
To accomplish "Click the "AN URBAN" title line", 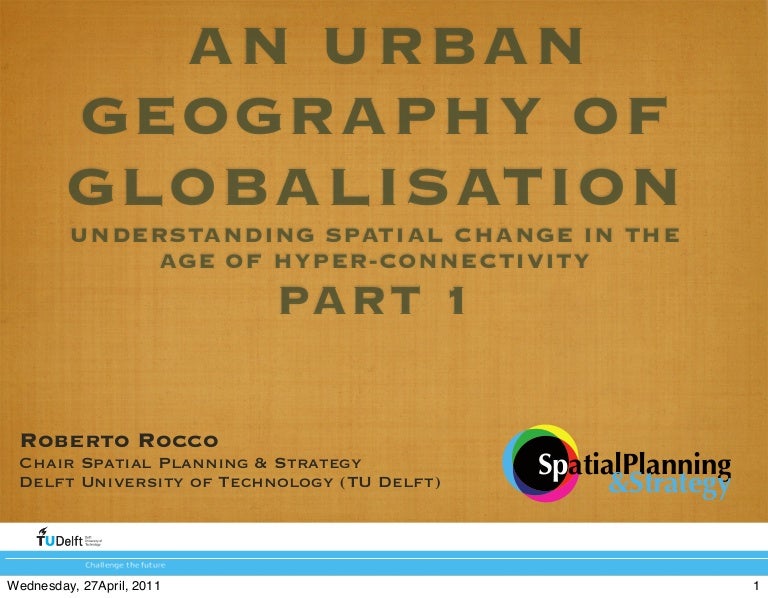I will [x=386, y=49].
